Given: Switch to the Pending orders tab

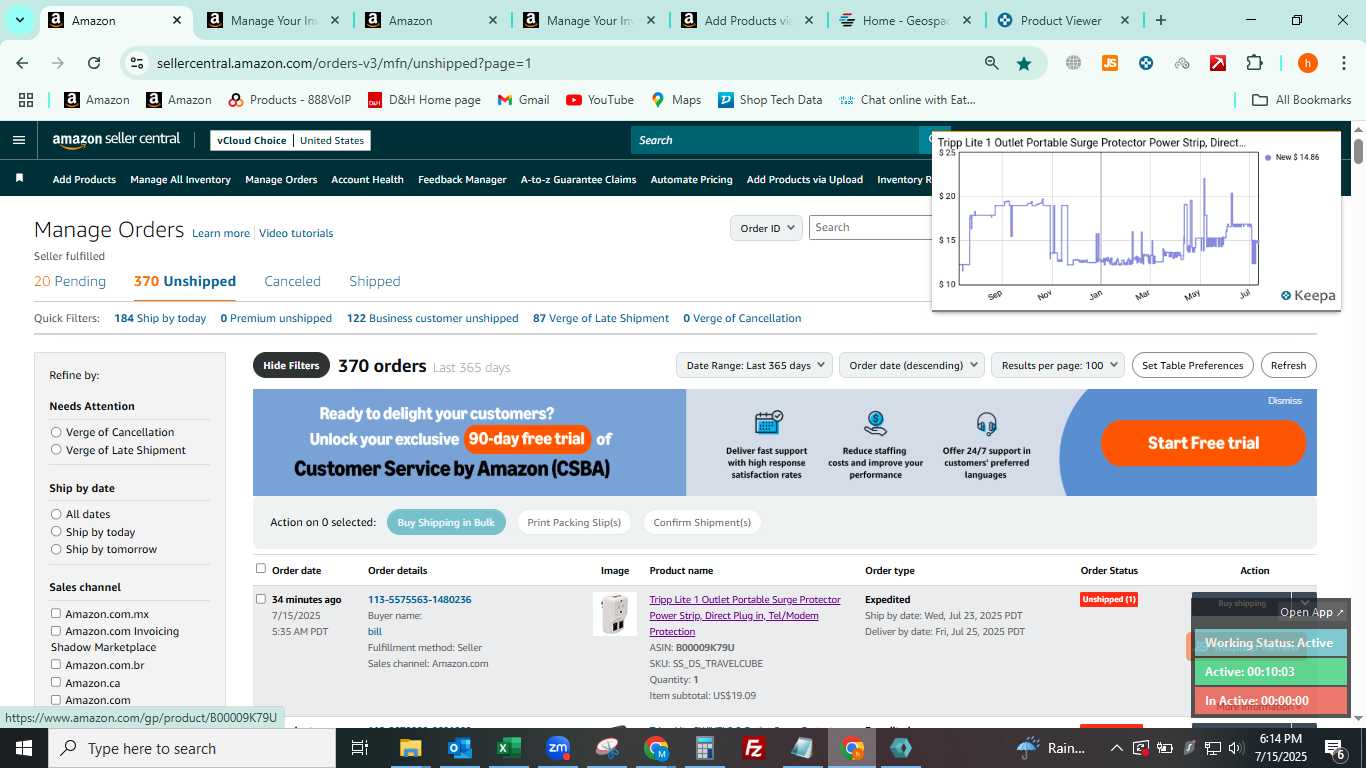Looking at the screenshot, I should 70,281.
